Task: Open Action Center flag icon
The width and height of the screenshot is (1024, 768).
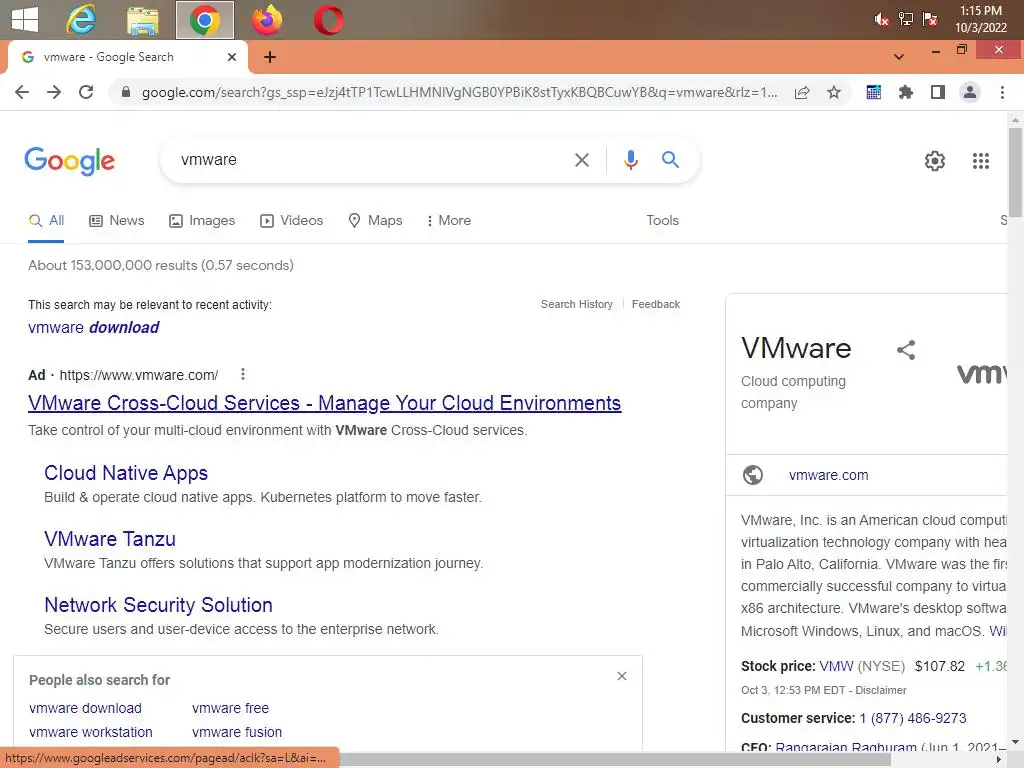Action: tap(930, 19)
